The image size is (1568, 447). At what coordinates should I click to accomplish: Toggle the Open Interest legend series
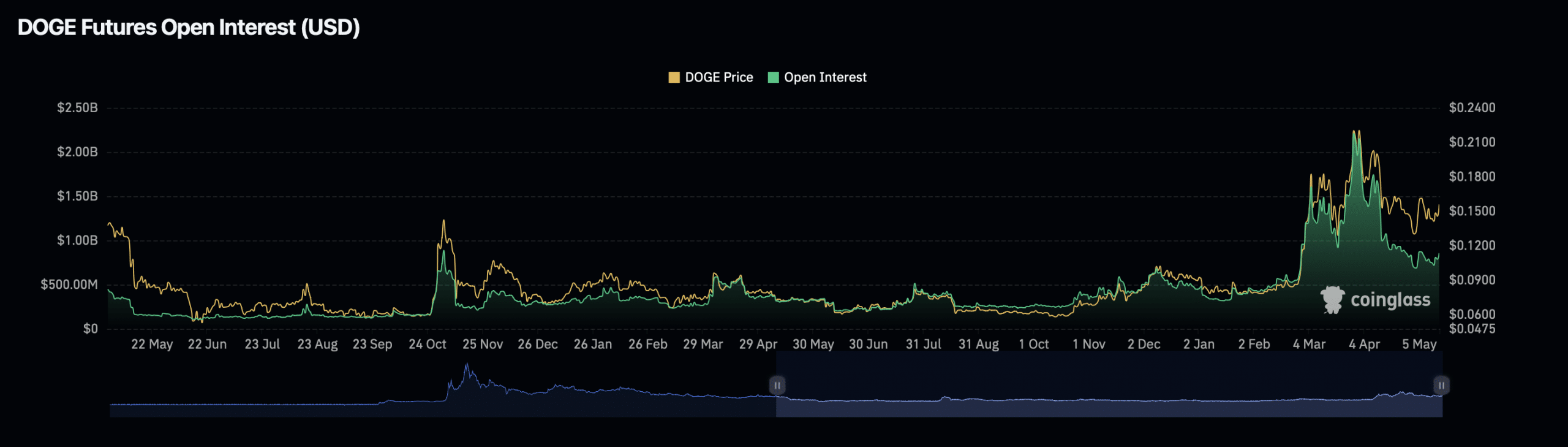(817, 77)
